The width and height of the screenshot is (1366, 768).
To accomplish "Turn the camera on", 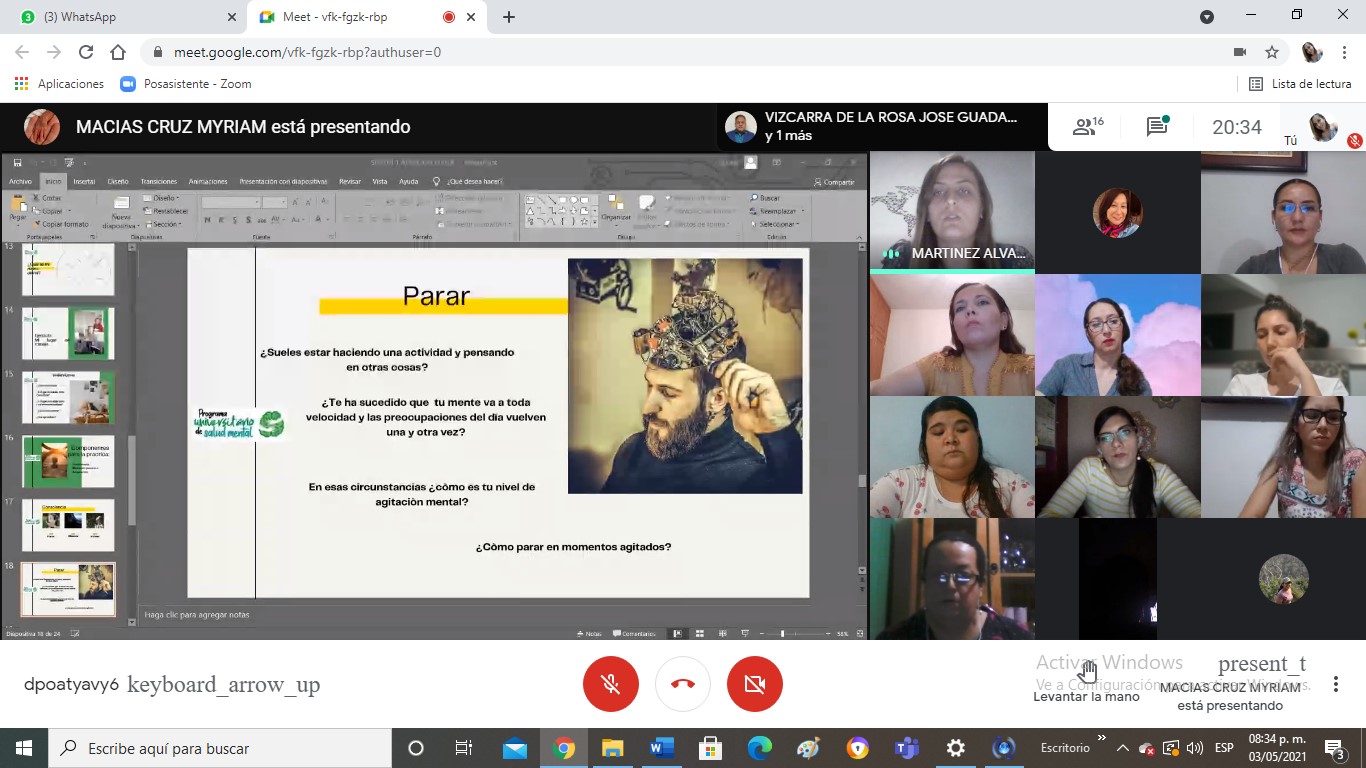I will 755,684.
